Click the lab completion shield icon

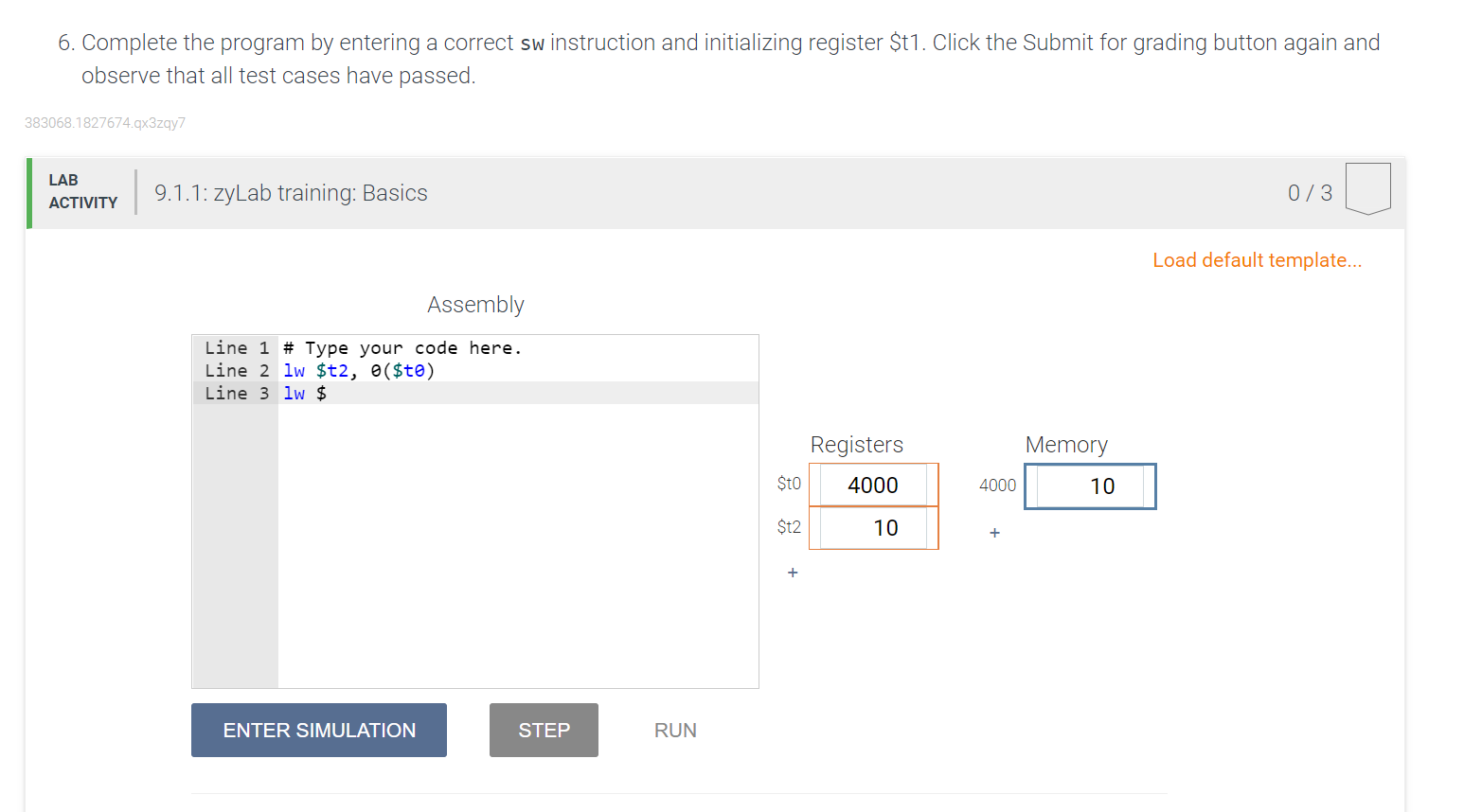click(x=1367, y=188)
